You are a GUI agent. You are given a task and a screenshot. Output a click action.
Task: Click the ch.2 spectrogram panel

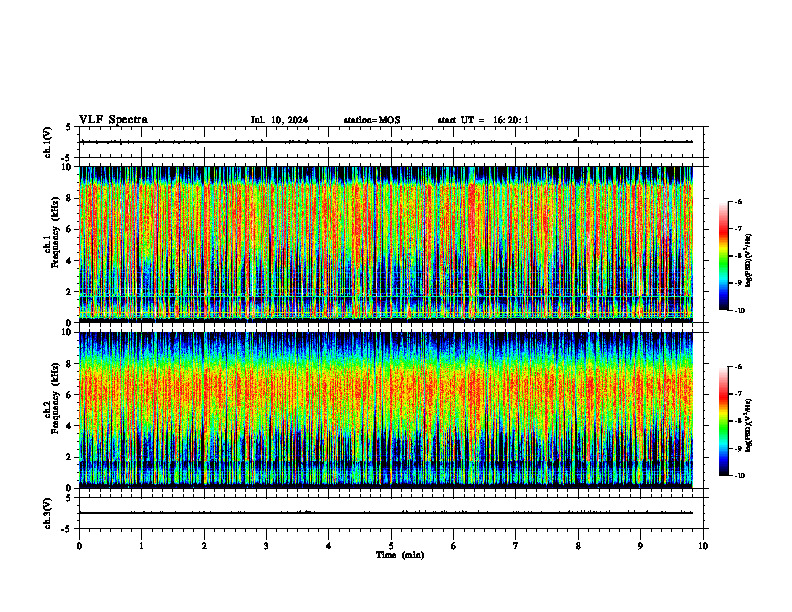click(386, 410)
